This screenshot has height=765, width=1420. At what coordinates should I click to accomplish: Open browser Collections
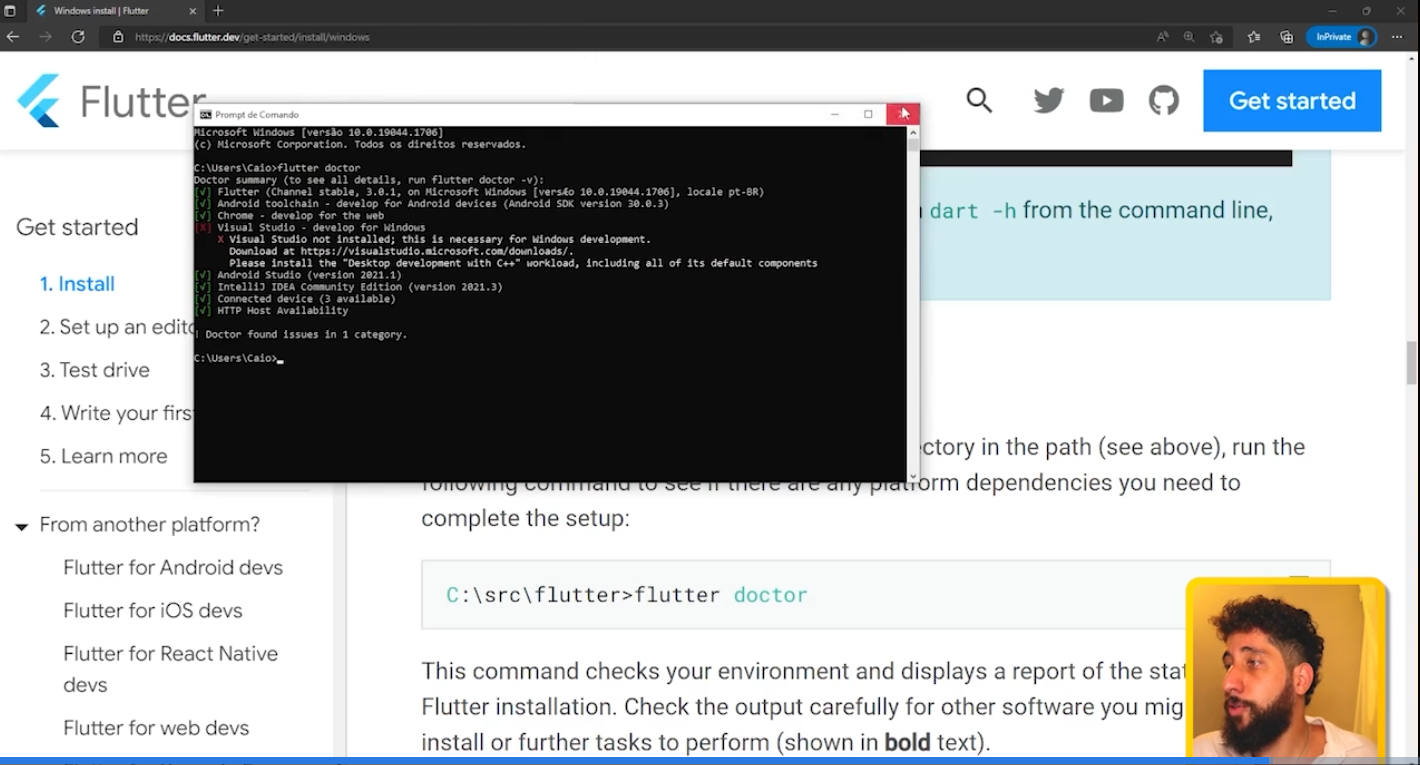point(1287,37)
